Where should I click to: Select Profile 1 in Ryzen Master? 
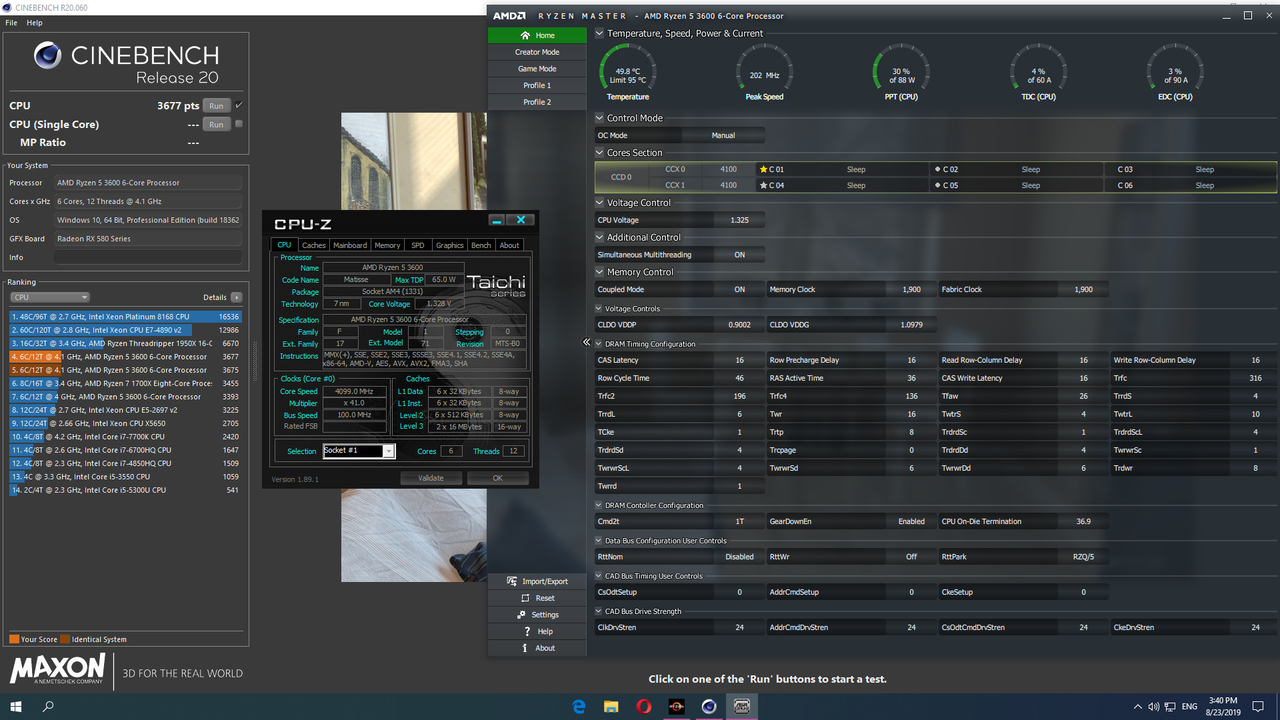coord(537,85)
